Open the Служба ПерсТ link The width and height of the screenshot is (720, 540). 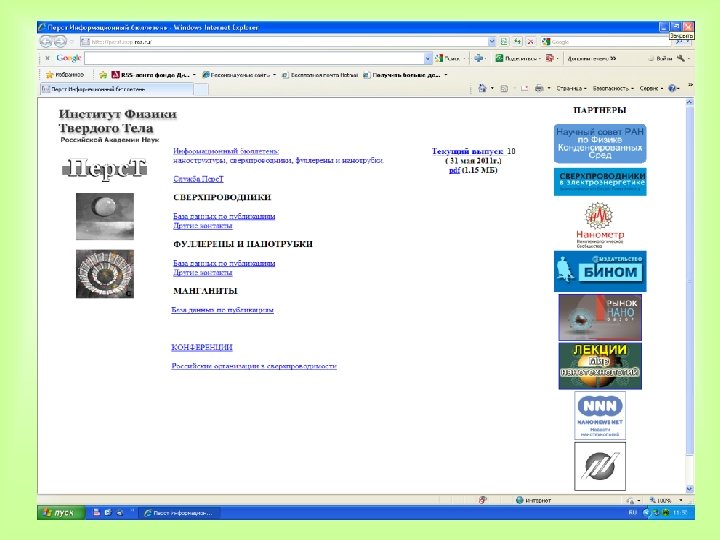(x=198, y=179)
